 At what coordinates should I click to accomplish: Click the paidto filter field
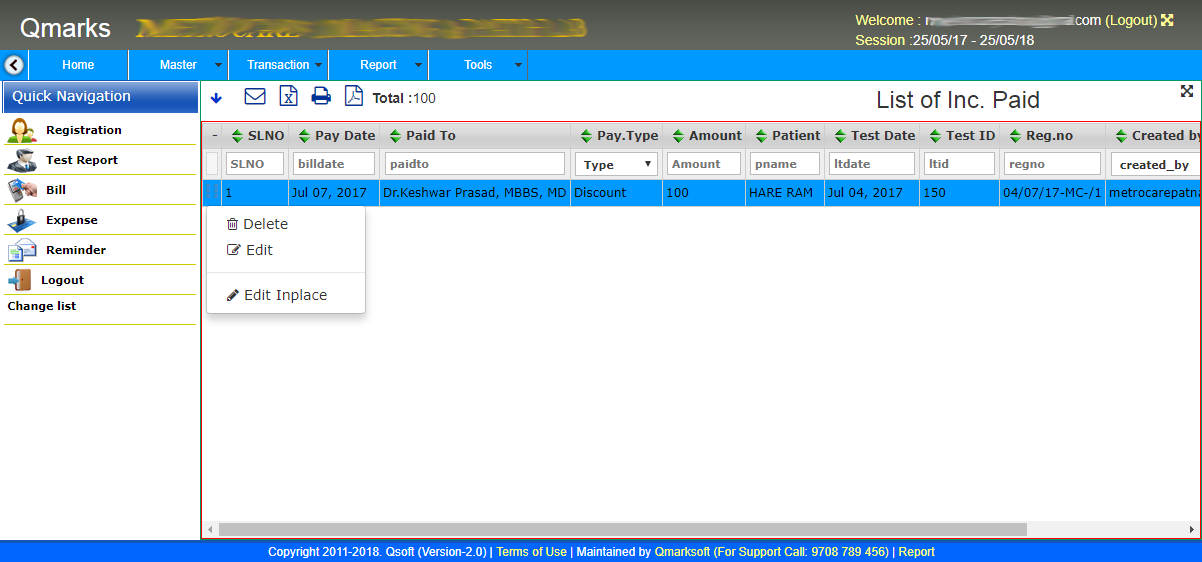(x=475, y=164)
